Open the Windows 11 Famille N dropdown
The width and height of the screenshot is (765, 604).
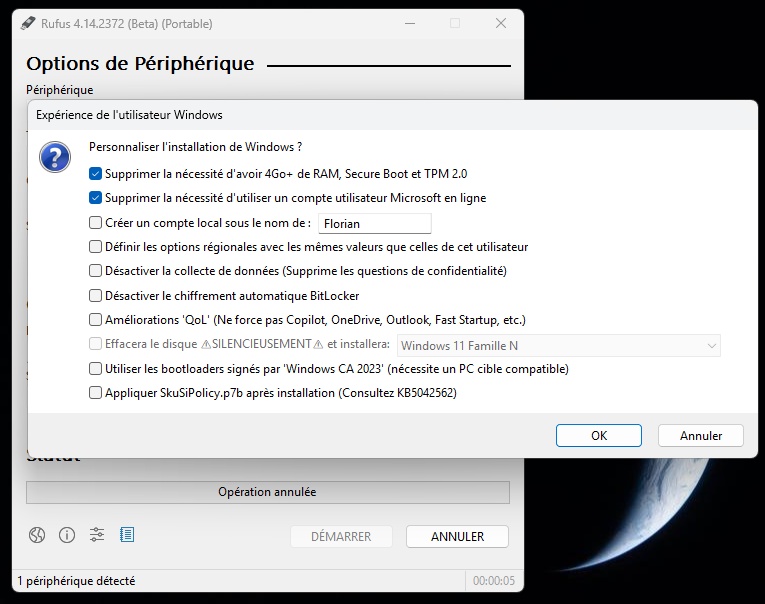[559, 346]
